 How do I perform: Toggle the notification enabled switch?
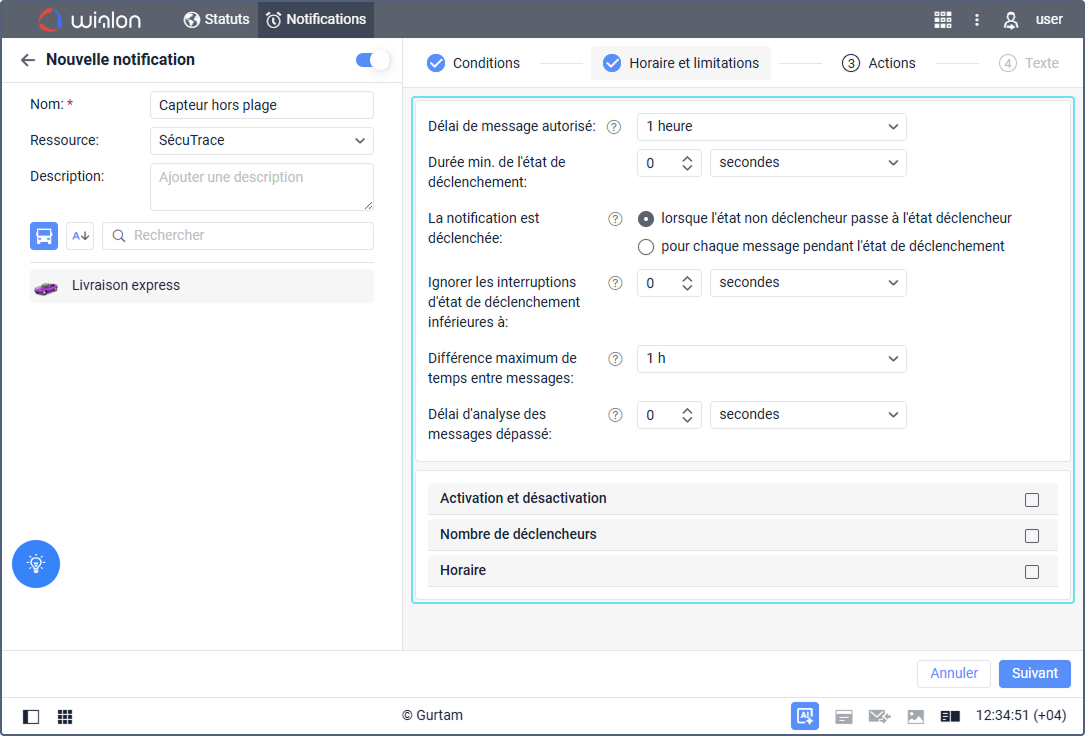372,60
